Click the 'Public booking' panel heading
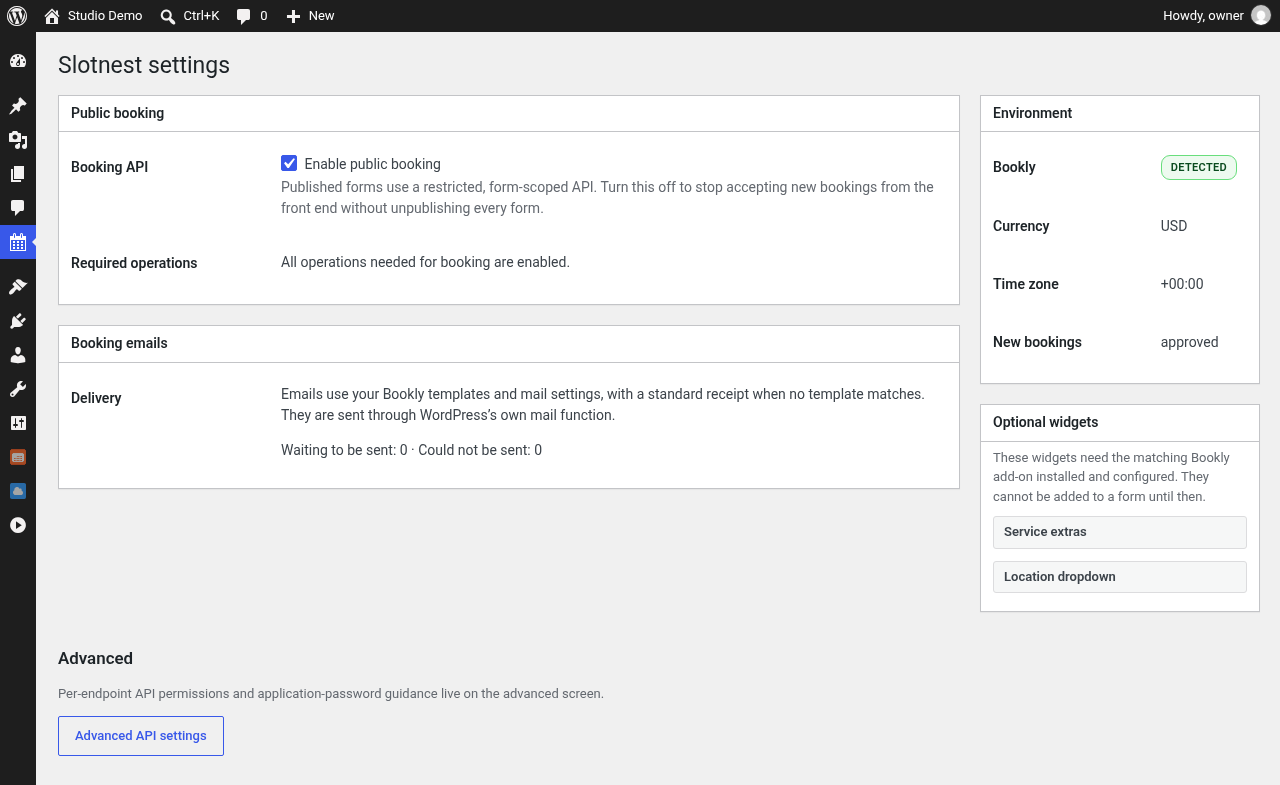The height and width of the screenshot is (785, 1280). click(x=118, y=113)
